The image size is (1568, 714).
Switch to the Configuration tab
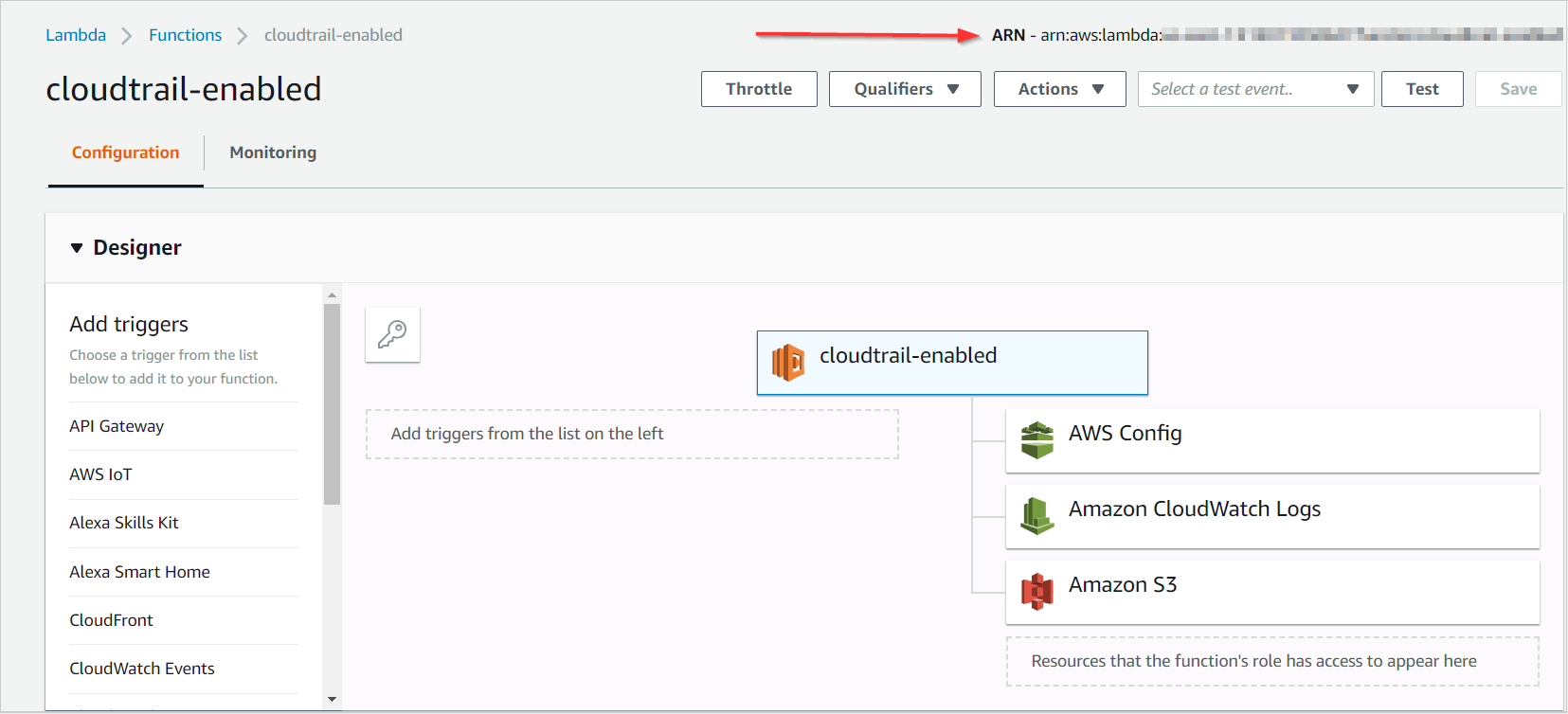pyautogui.click(x=125, y=152)
